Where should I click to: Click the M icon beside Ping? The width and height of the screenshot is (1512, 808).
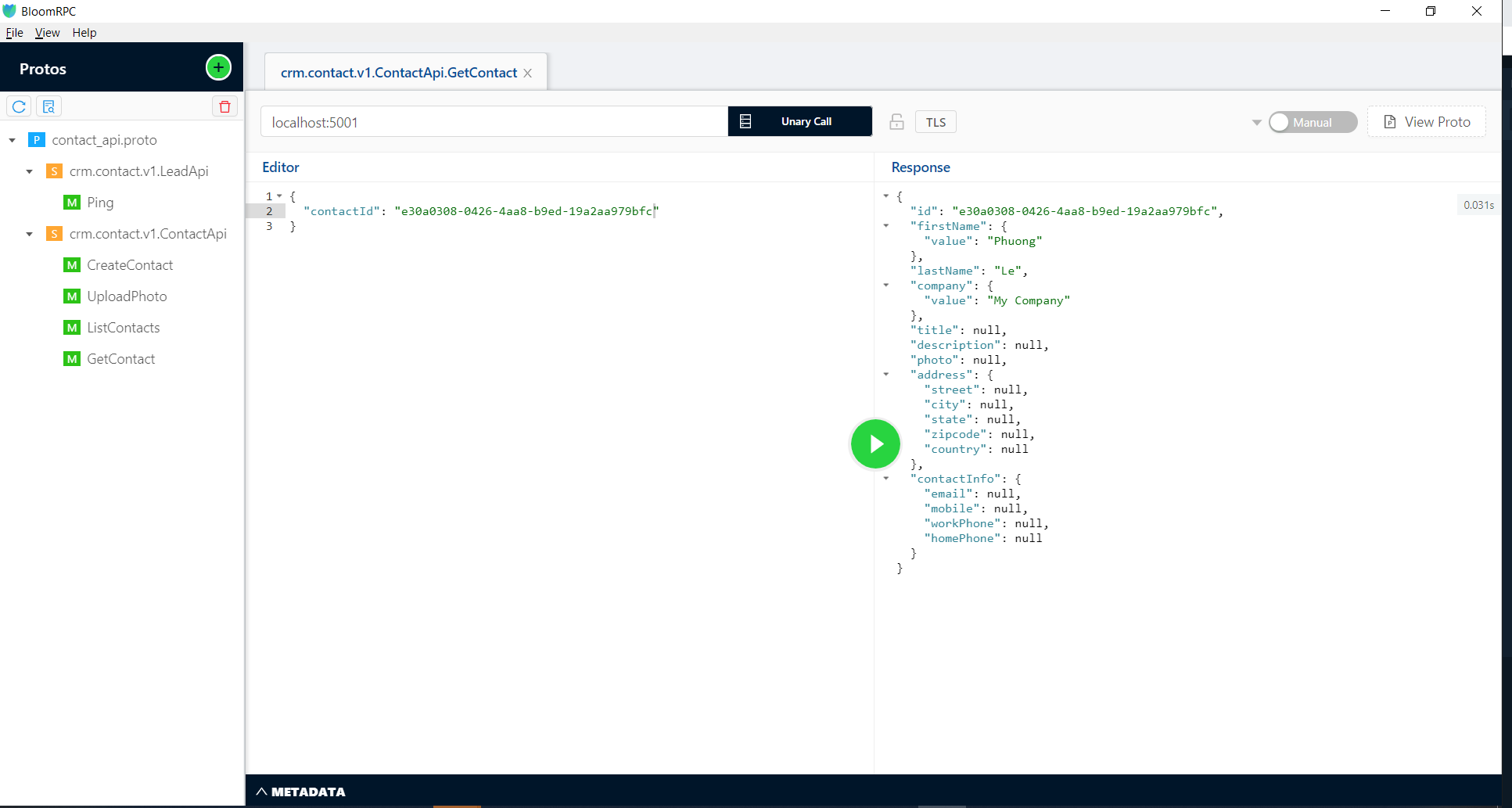72,203
